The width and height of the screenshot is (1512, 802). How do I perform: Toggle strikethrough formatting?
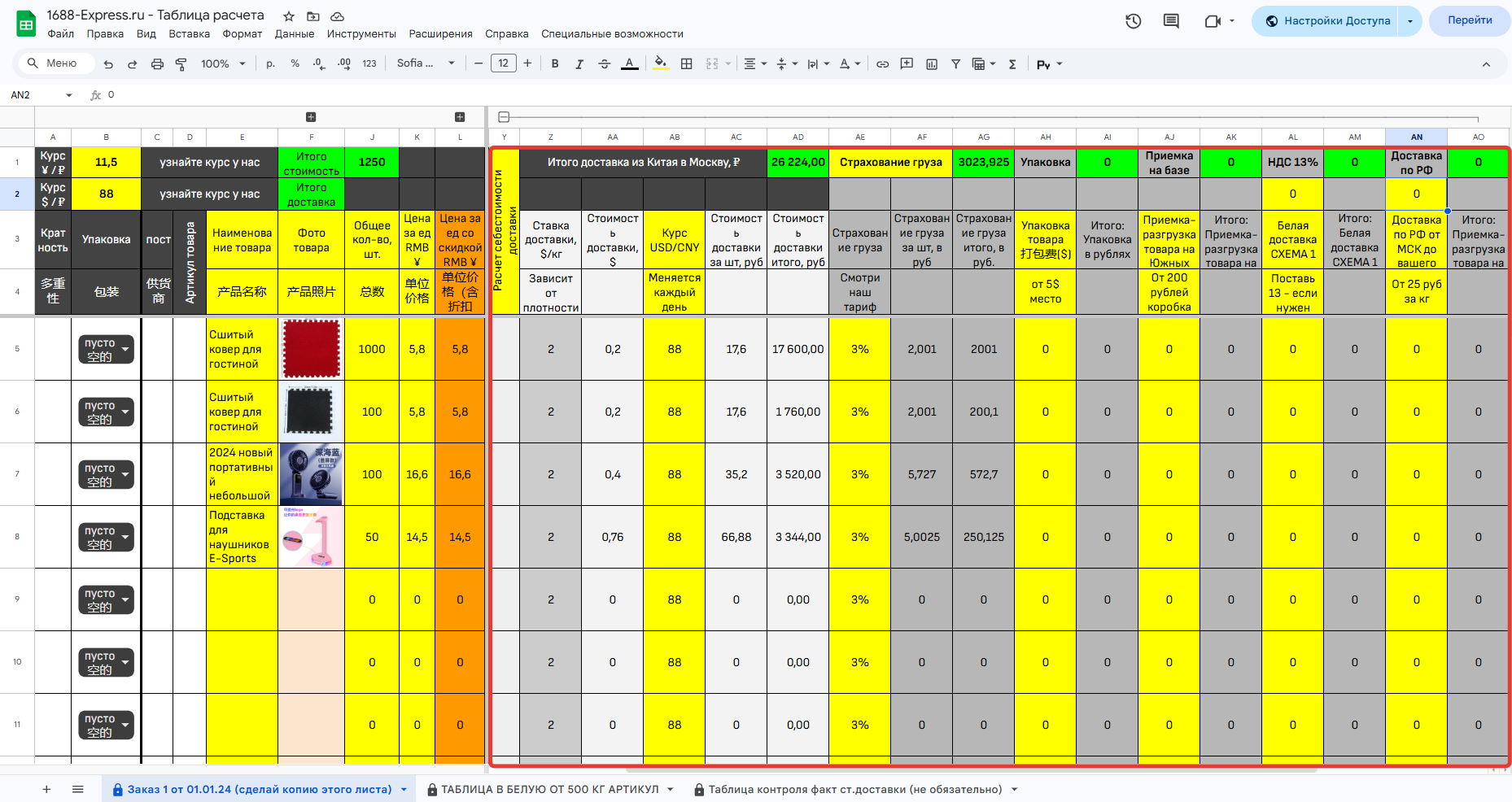pyautogui.click(x=604, y=64)
